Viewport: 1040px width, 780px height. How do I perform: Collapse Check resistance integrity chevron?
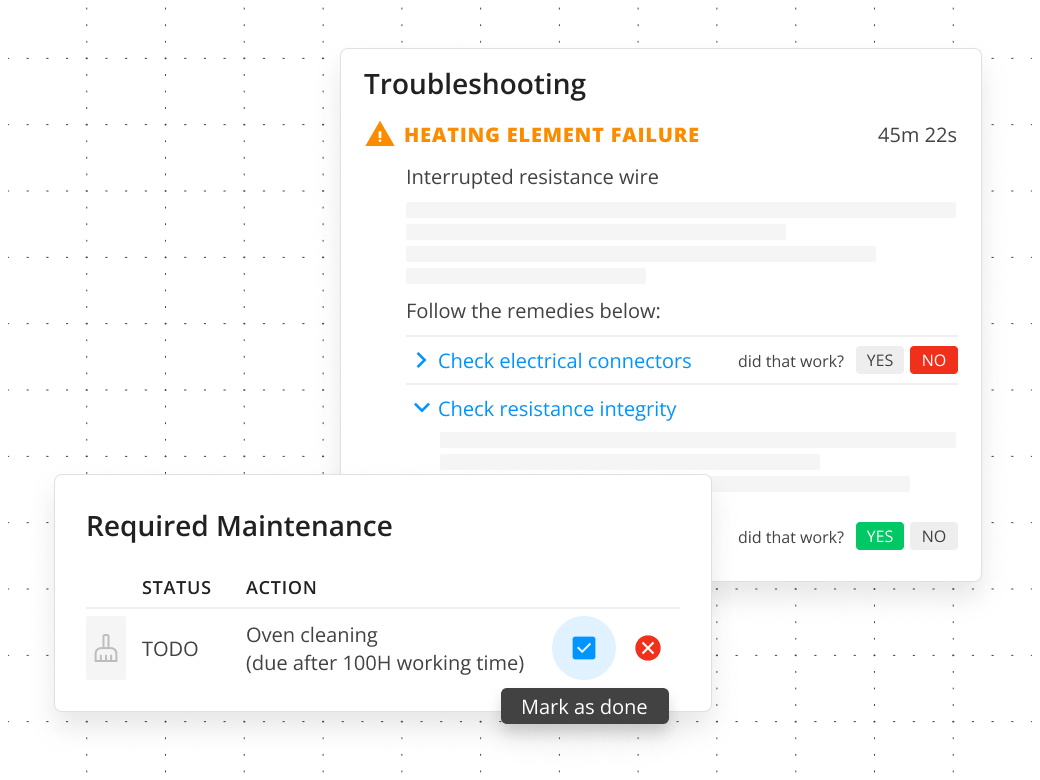pyautogui.click(x=421, y=407)
